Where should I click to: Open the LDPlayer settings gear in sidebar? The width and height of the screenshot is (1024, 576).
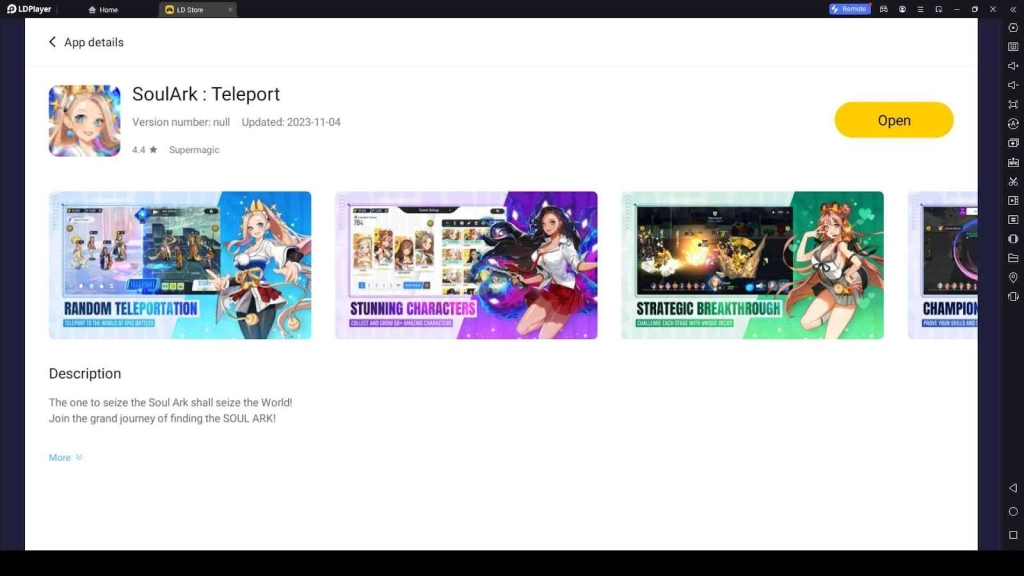coord(1013,27)
